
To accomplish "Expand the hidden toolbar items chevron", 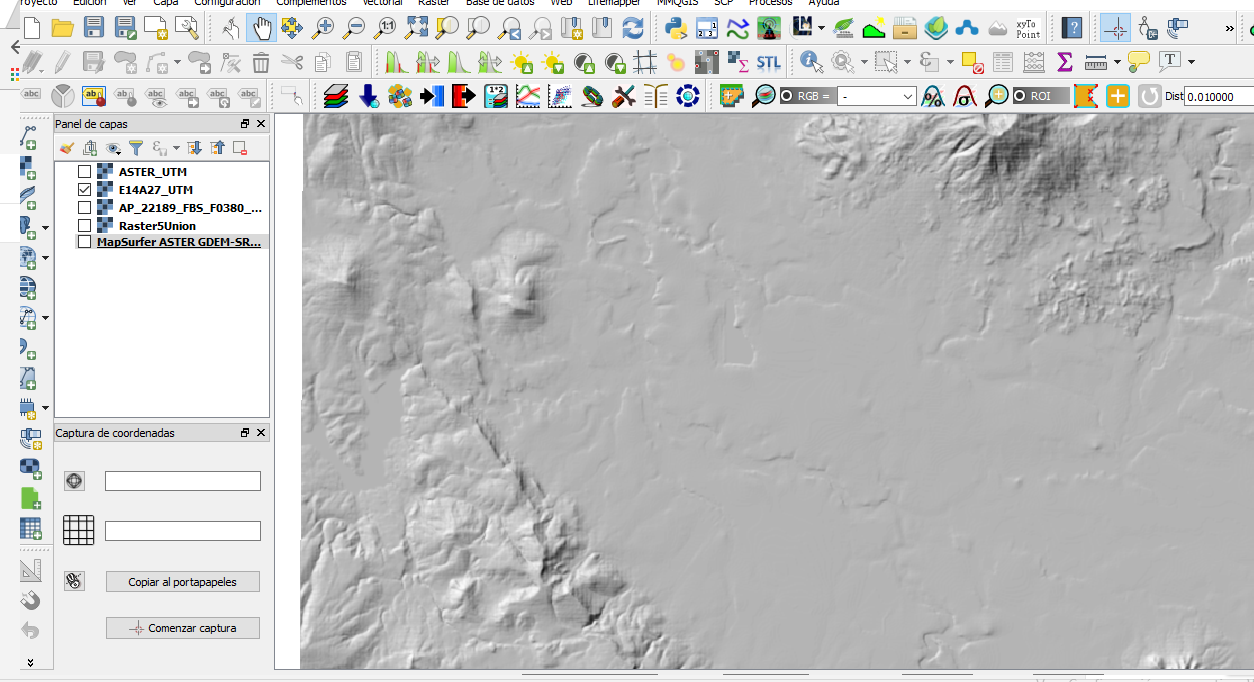I will (1229, 29).
